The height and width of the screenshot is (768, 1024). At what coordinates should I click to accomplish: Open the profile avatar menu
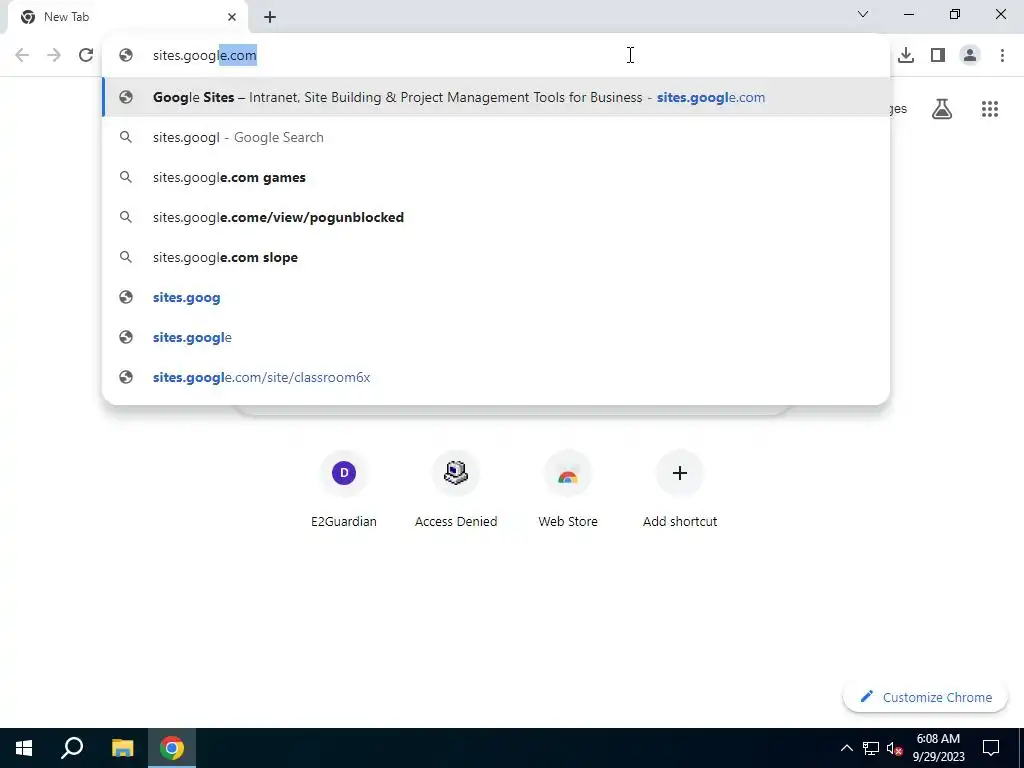click(970, 55)
